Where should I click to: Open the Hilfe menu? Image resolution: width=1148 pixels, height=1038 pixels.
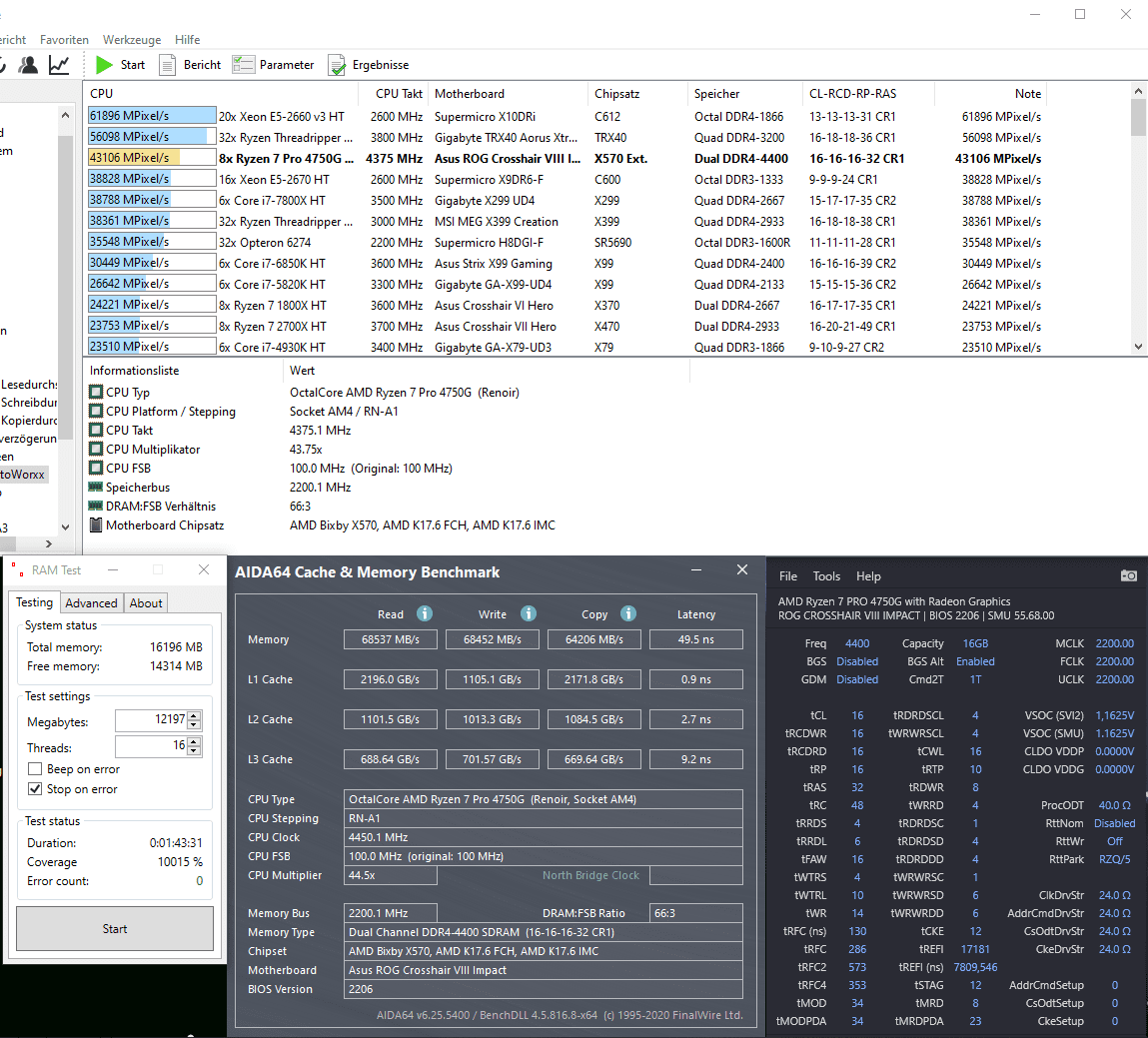pyautogui.click(x=188, y=40)
